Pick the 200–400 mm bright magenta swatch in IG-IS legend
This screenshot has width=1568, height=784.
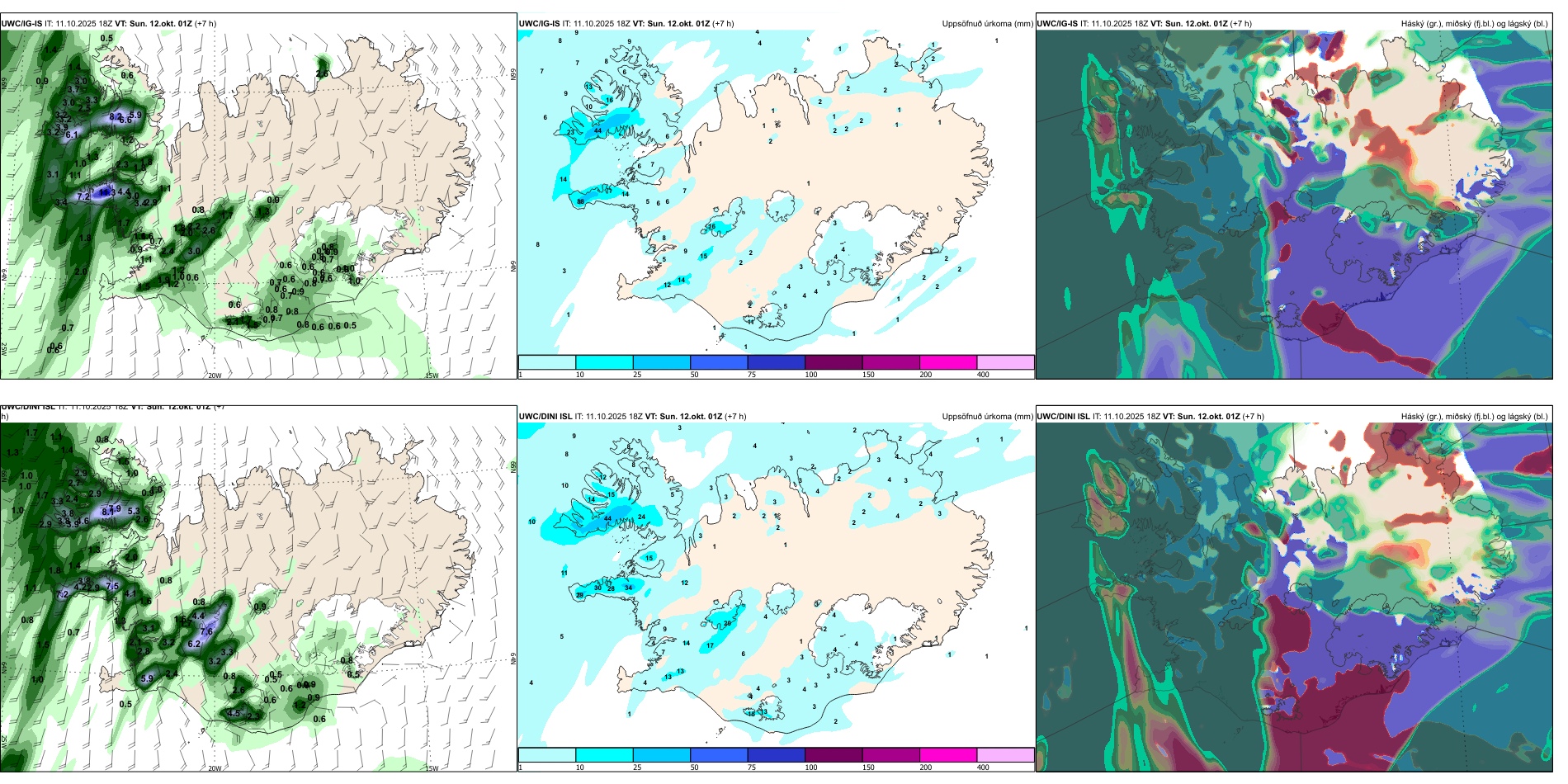[x=948, y=362]
